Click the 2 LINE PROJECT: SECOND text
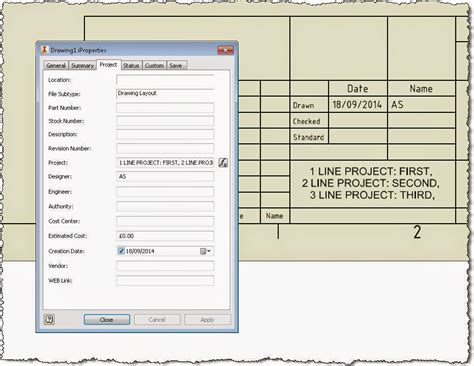The image size is (474, 366). [371, 183]
